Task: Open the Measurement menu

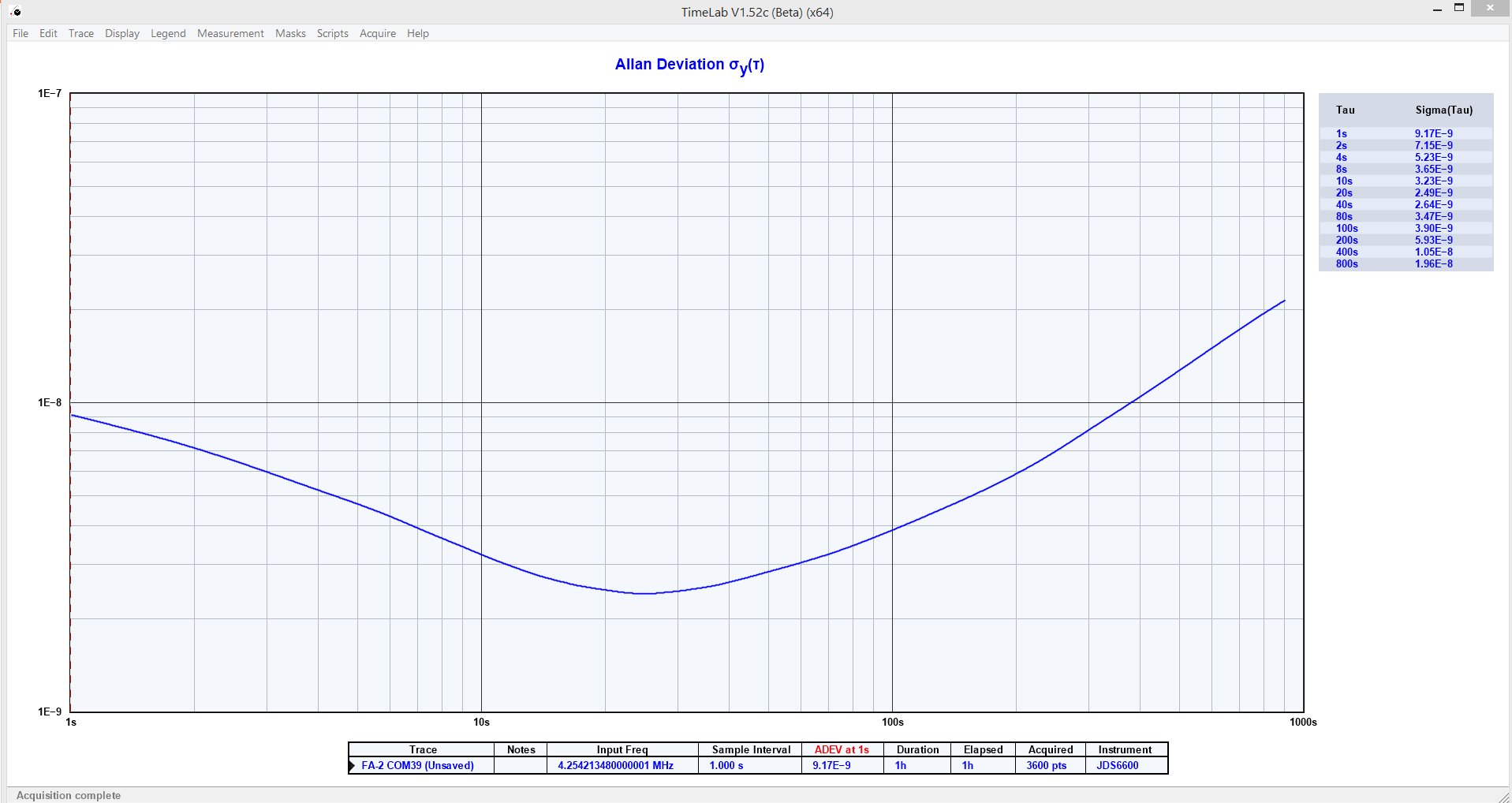Action: tap(230, 33)
